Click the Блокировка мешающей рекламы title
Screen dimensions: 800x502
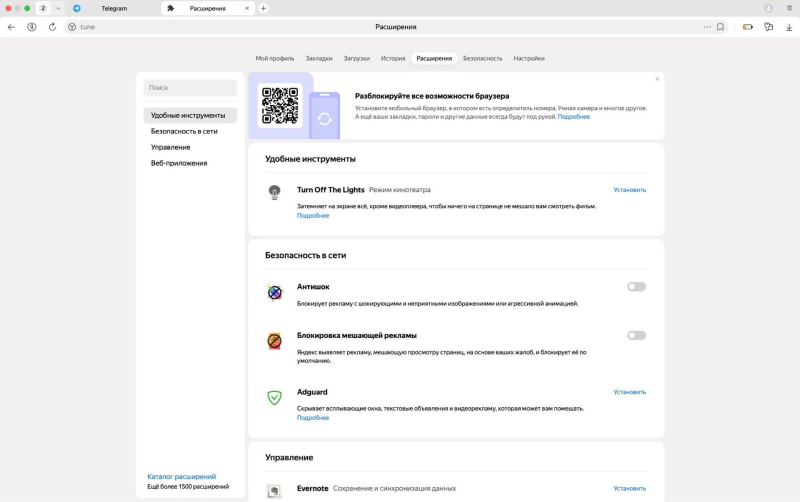[x=357, y=335]
